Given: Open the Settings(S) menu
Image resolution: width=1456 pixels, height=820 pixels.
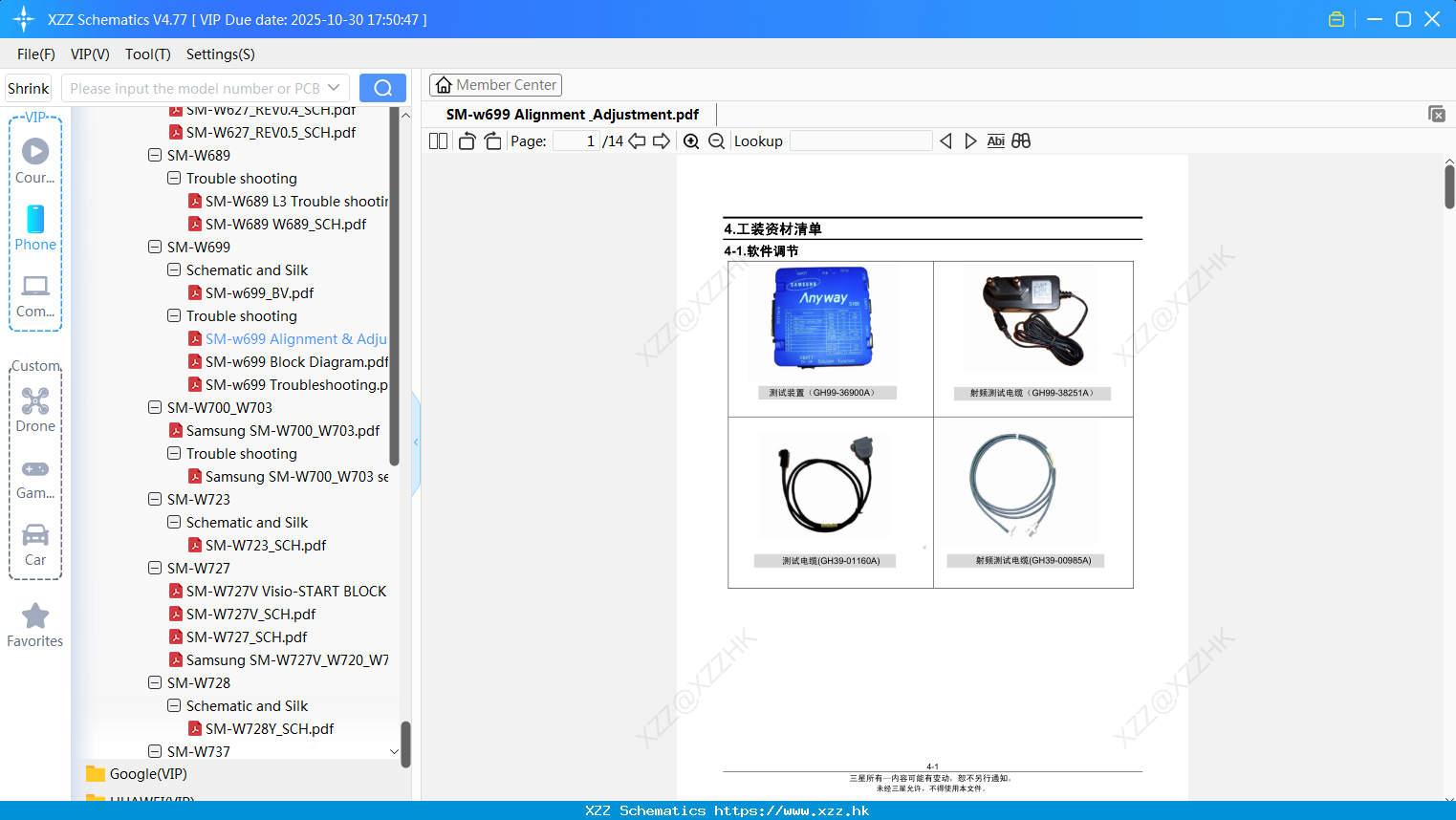Looking at the screenshot, I should [221, 54].
